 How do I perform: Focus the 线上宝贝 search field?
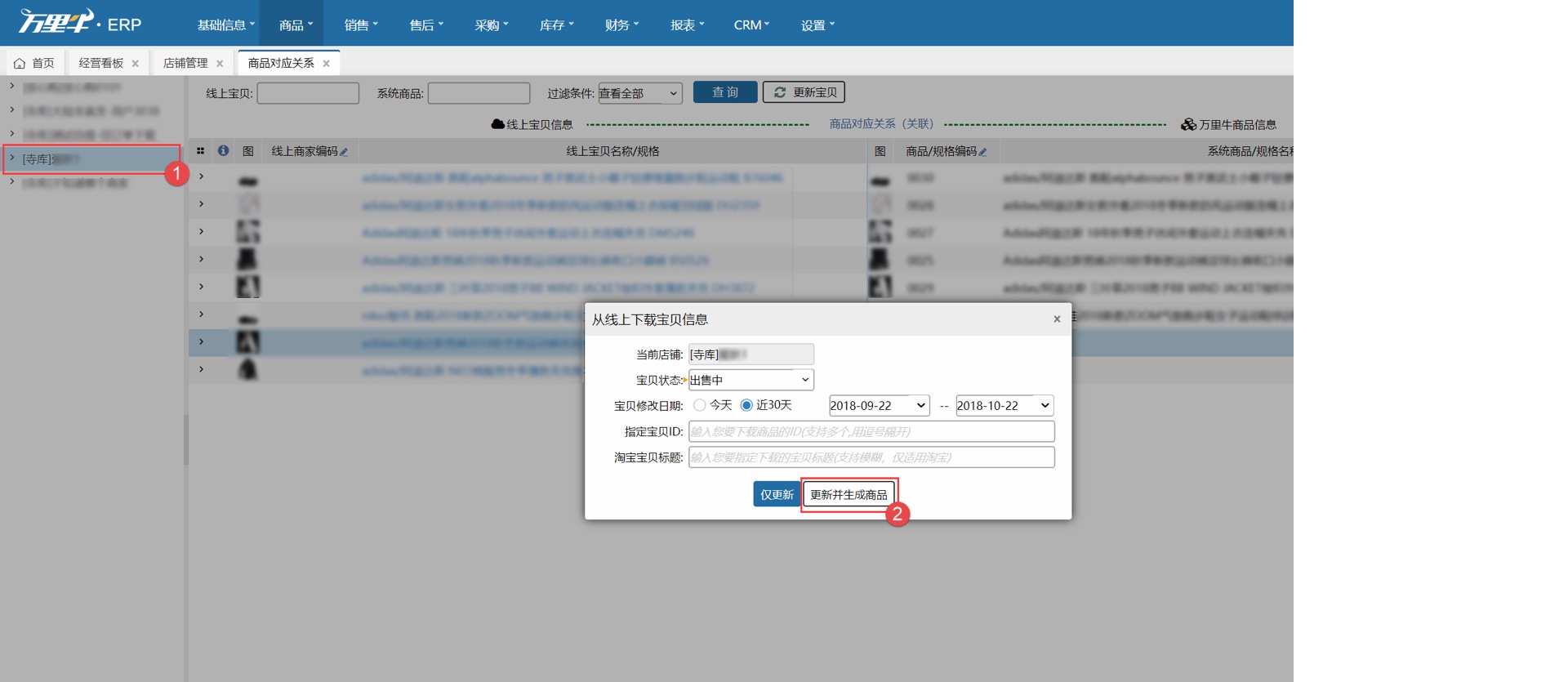point(308,93)
